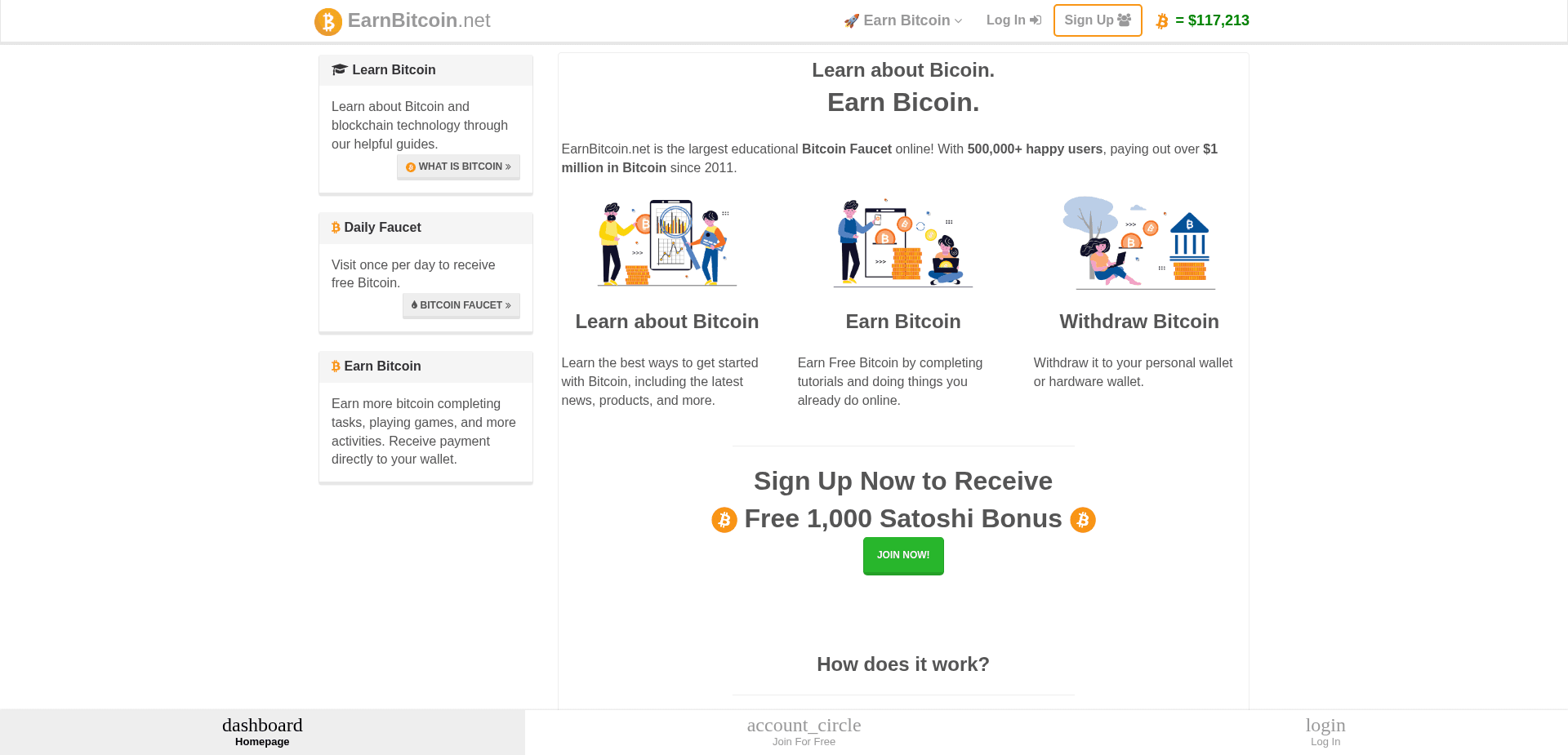The height and width of the screenshot is (755, 1568).
Task: Click the 500,000+ happy users text
Action: pyautogui.click(x=1035, y=149)
